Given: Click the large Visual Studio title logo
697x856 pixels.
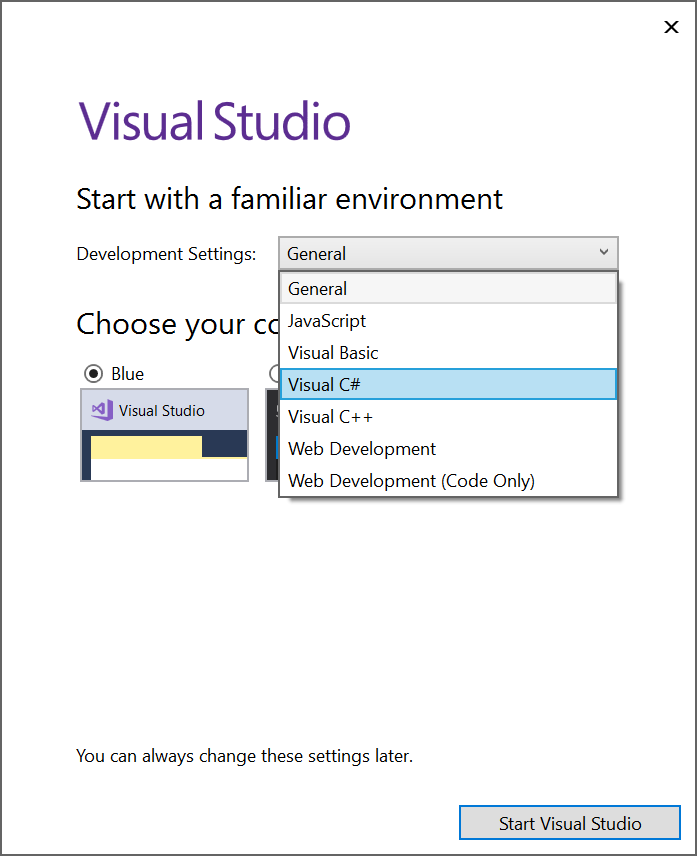Looking at the screenshot, I should [x=214, y=121].
